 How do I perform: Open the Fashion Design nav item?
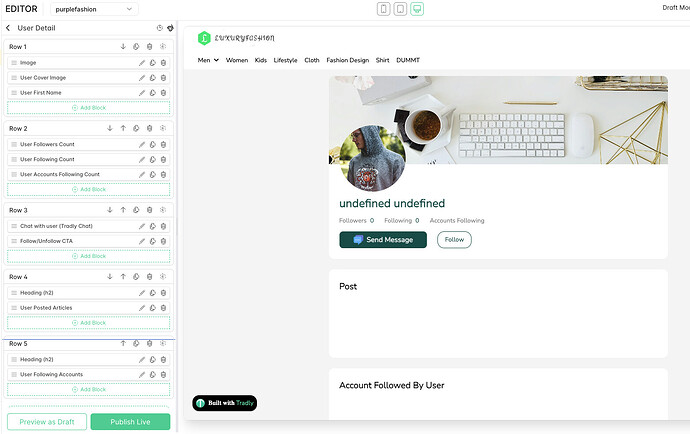(x=348, y=60)
